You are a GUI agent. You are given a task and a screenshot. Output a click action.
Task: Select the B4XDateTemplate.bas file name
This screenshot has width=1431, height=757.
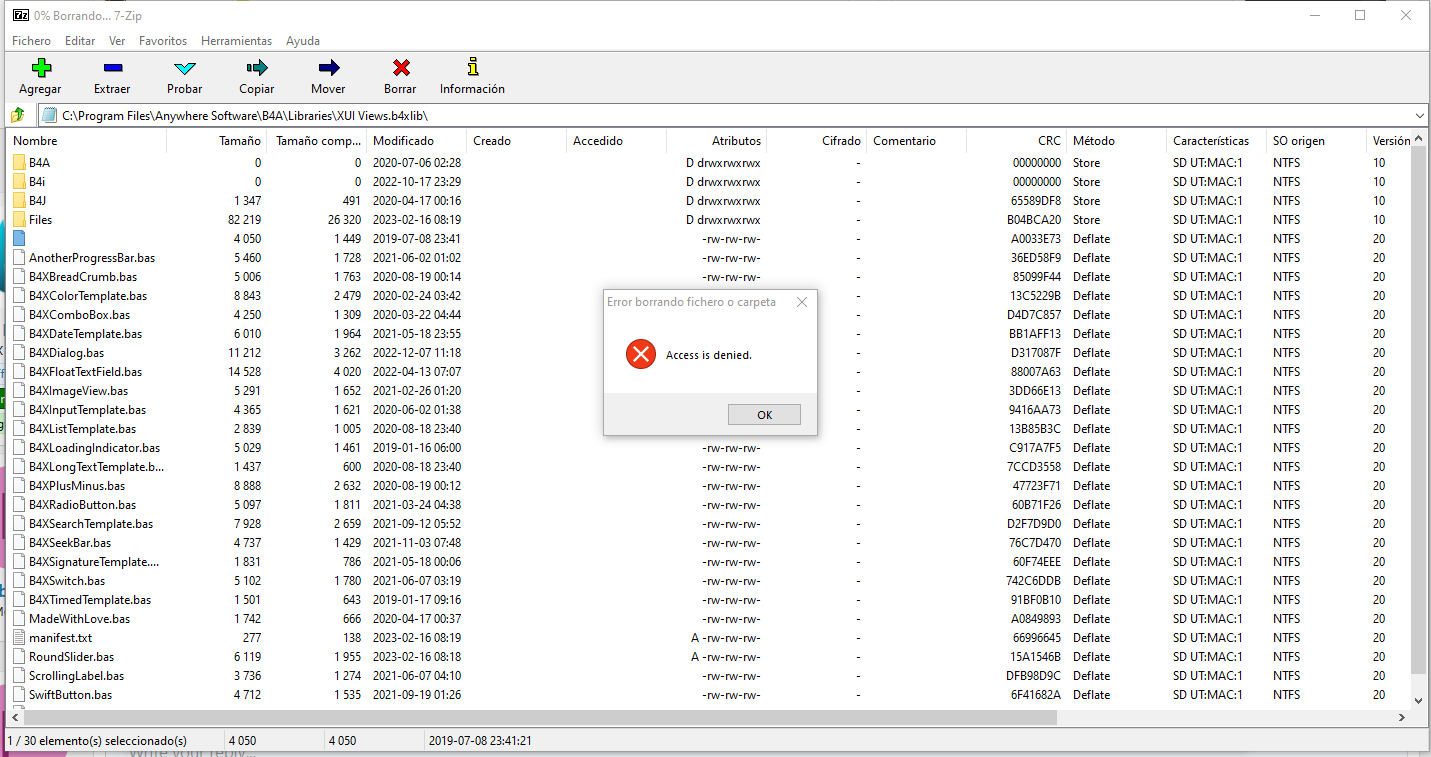85,333
